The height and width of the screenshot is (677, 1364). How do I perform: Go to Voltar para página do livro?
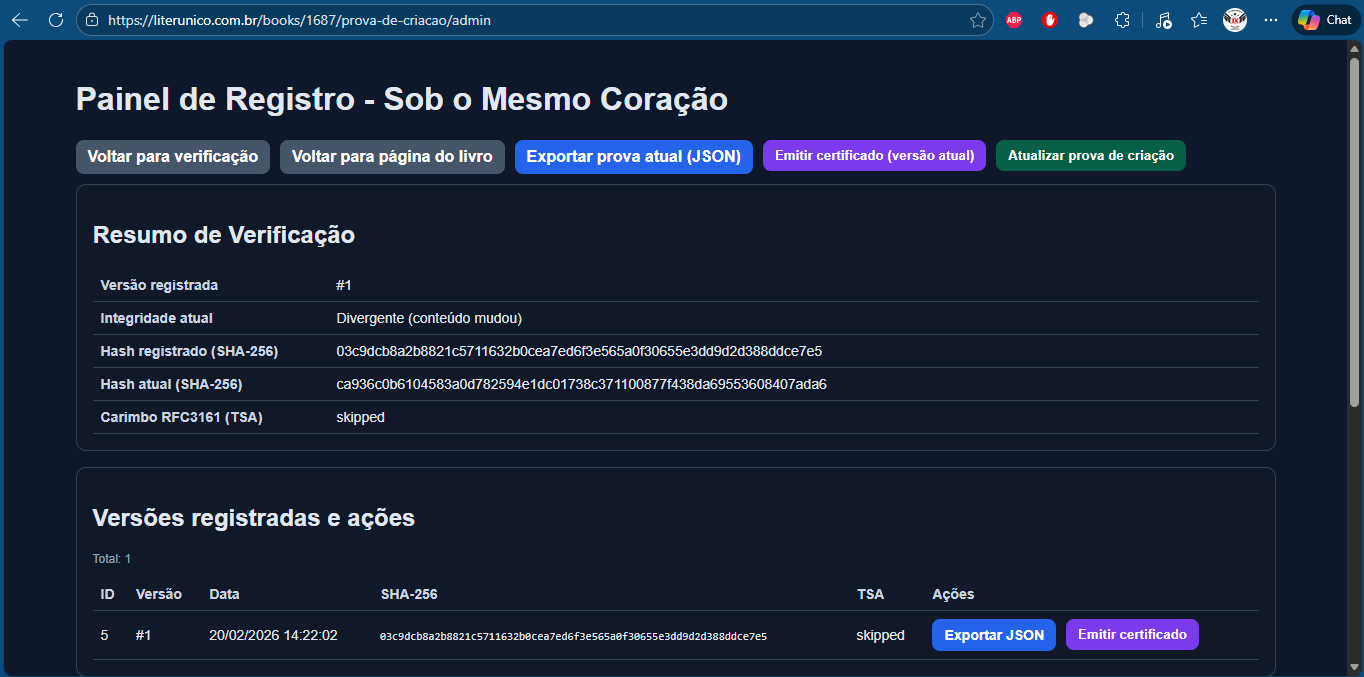pos(392,157)
